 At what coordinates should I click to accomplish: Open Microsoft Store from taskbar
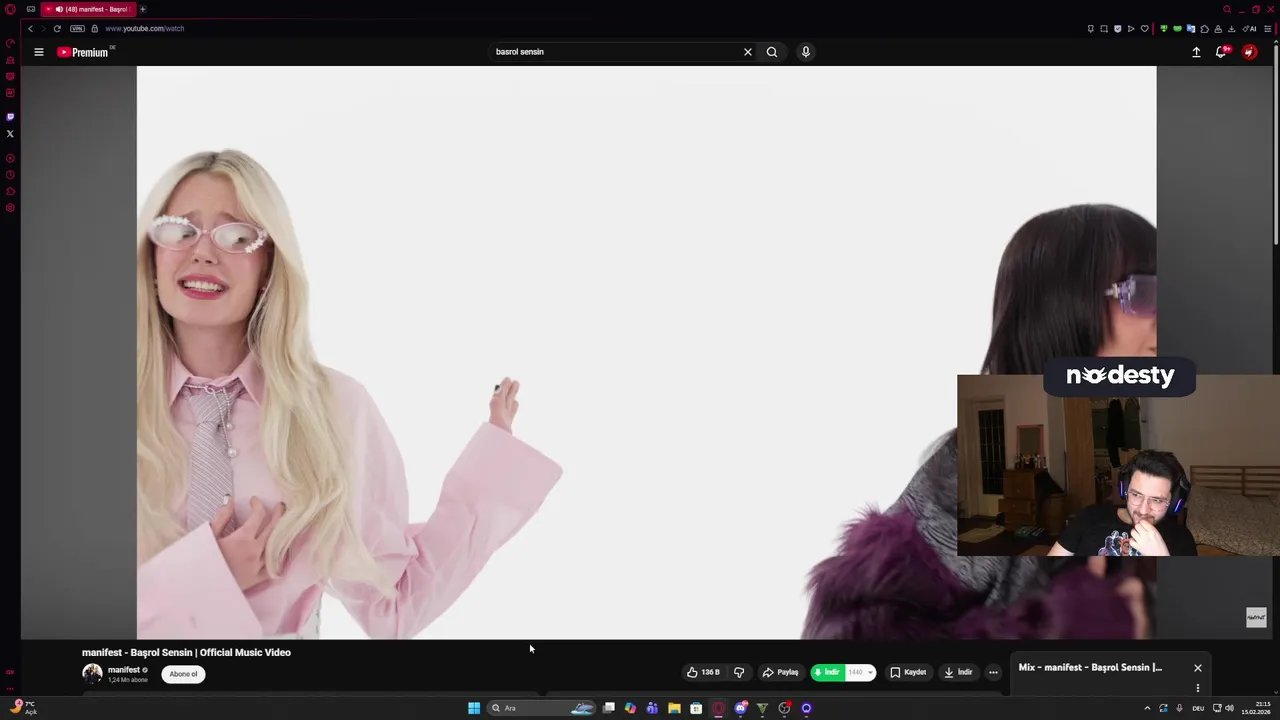point(696,708)
